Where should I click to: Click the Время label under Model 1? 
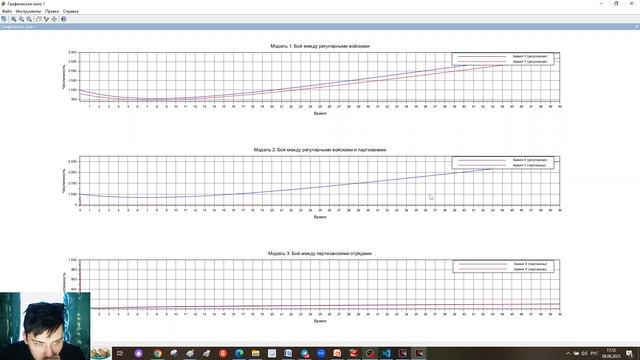click(320, 113)
